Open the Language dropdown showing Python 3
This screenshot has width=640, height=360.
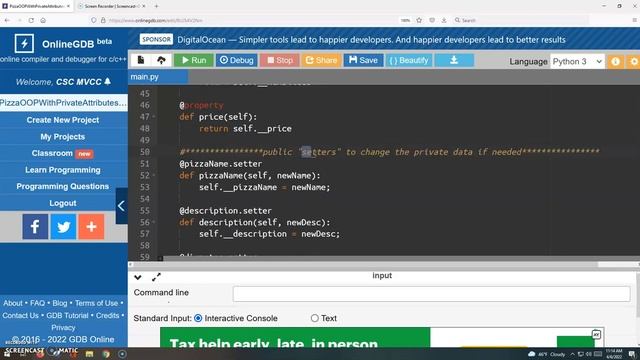577,62
